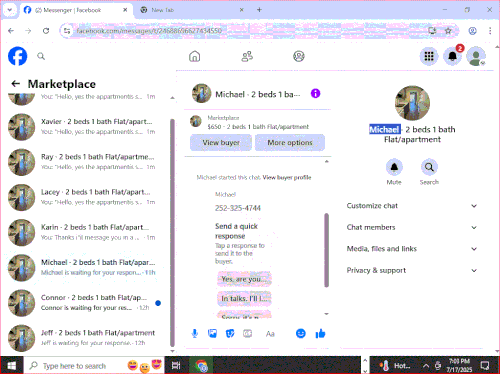500x374 pixels.
Task: Click the Facebook search magnifier icon
Action: point(41,56)
